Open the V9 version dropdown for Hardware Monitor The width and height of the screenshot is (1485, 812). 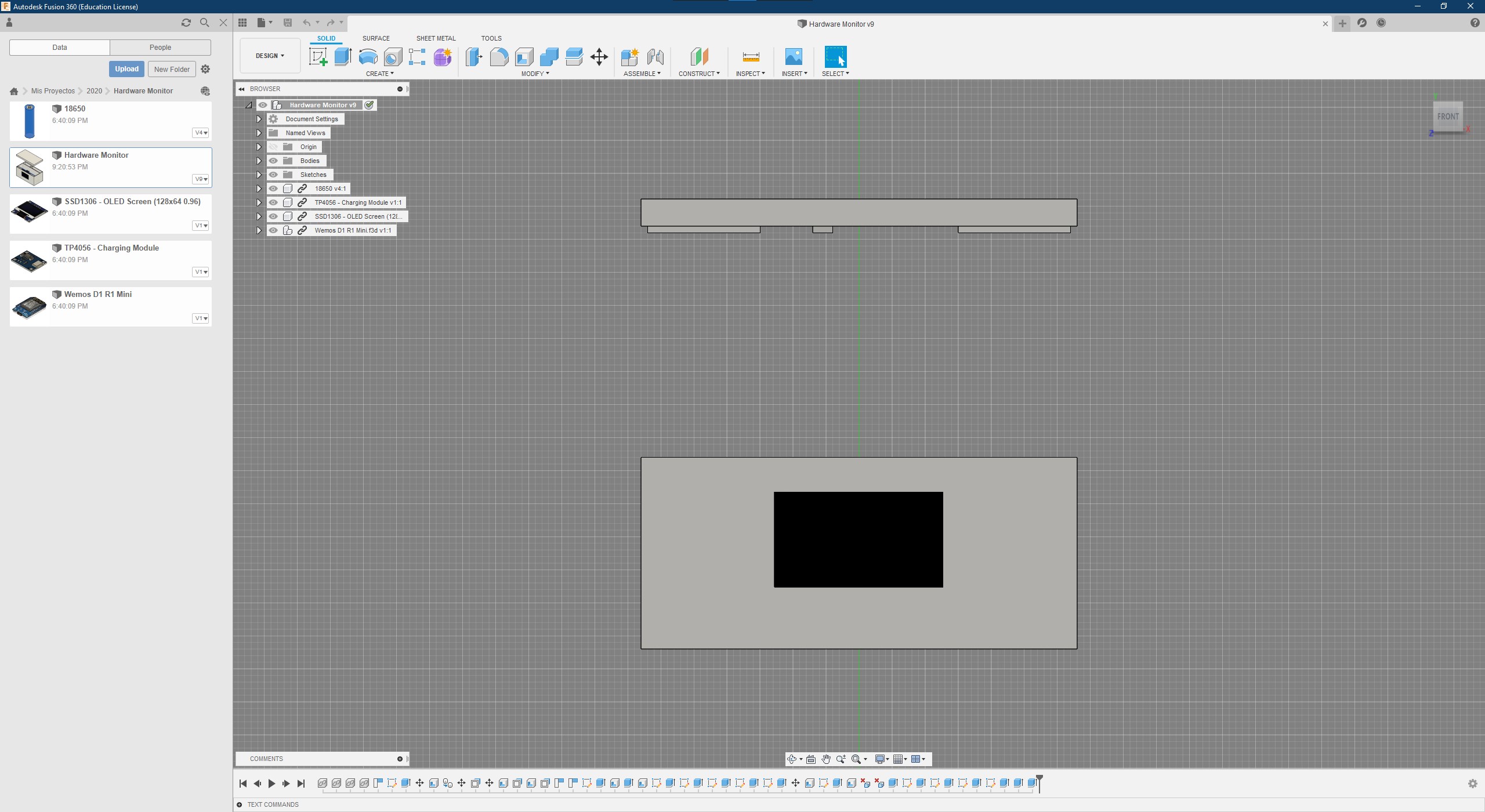pos(201,179)
